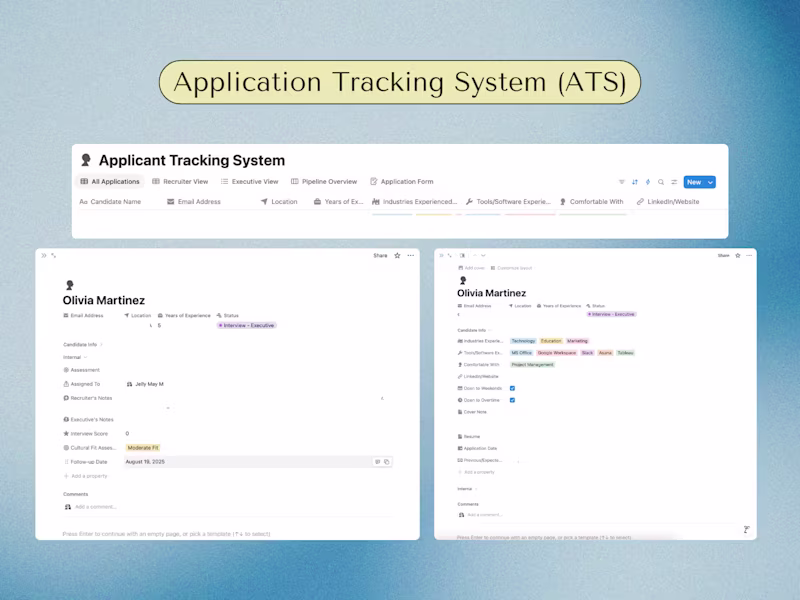The height and width of the screenshot is (600, 800).
Task: Click the search magnifier icon
Action: coord(661,182)
